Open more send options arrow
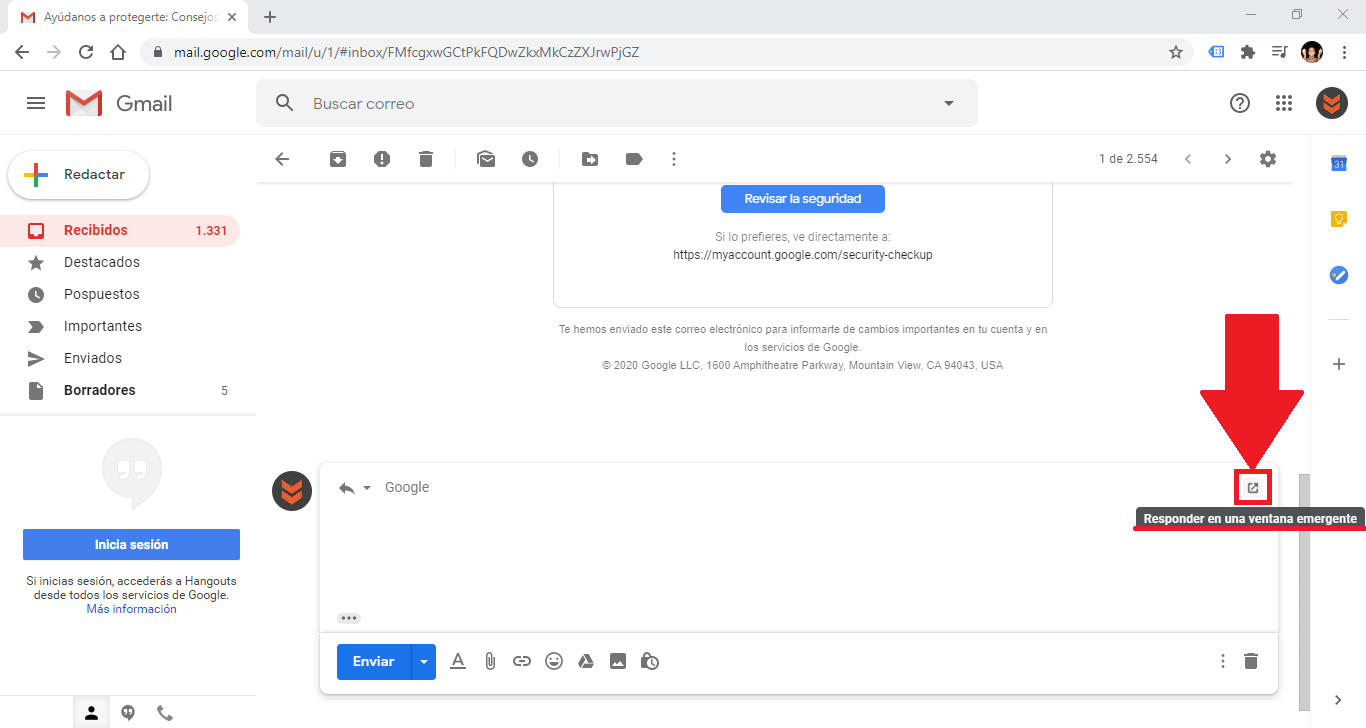The width and height of the screenshot is (1366, 728). pos(424,661)
